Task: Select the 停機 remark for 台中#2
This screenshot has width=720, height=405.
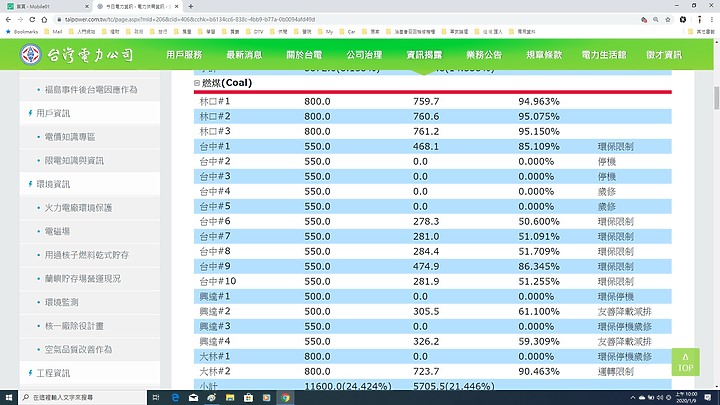Action: tap(607, 162)
